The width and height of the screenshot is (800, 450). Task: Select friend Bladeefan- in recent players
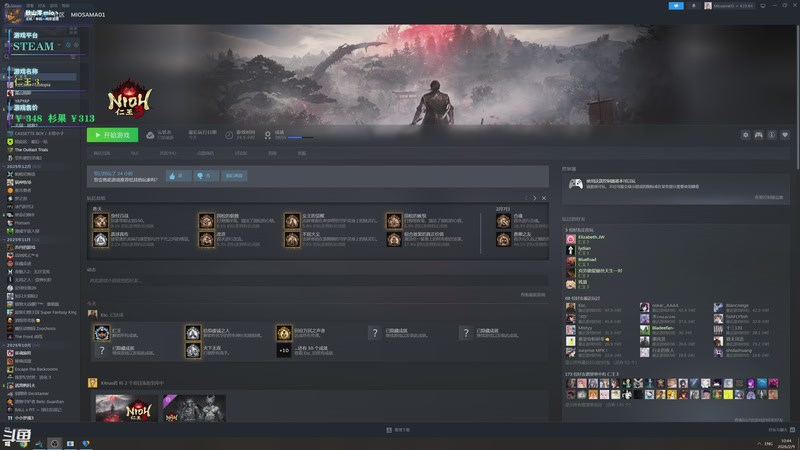[x=661, y=330]
